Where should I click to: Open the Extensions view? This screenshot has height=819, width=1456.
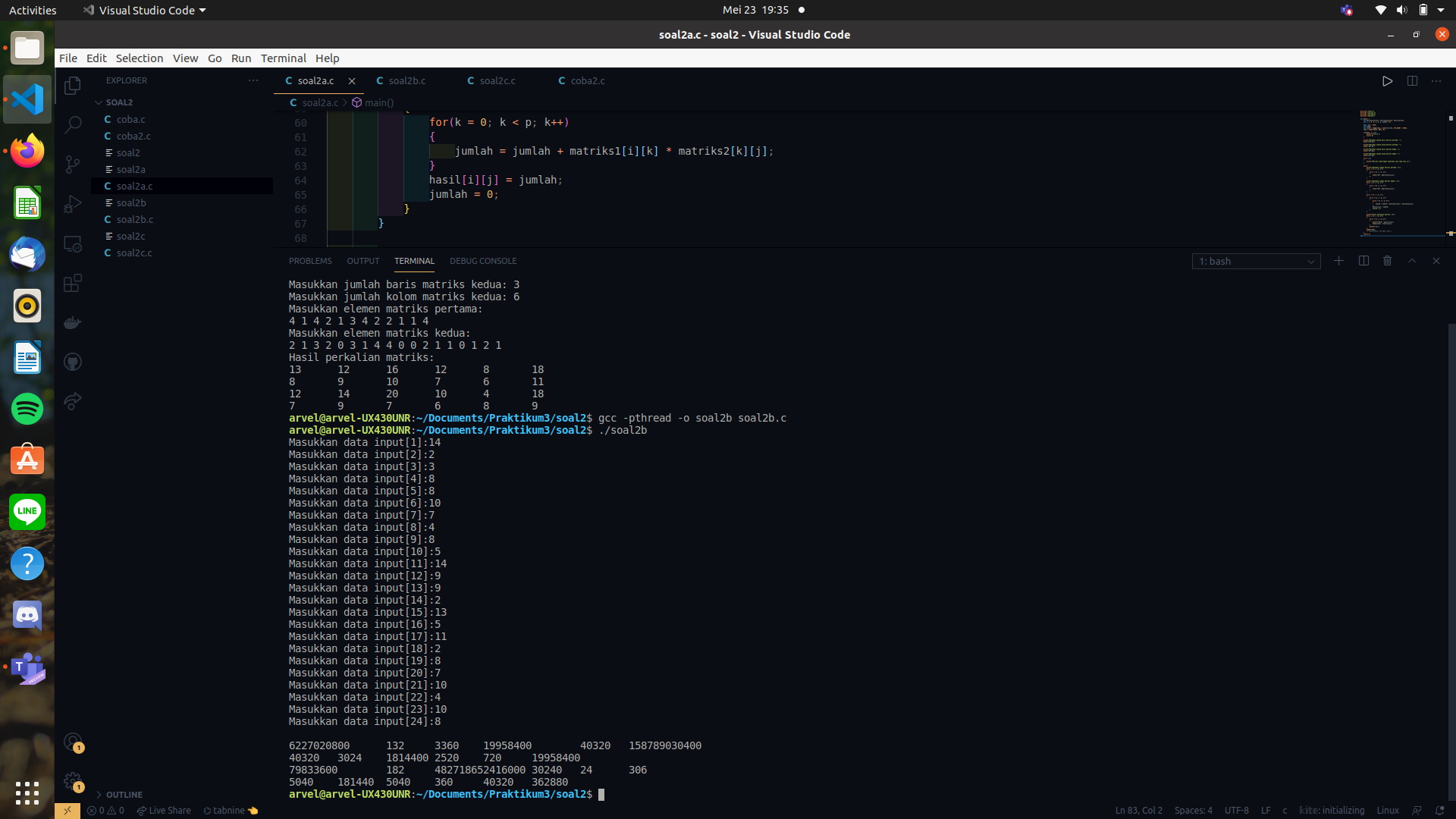click(x=72, y=283)
